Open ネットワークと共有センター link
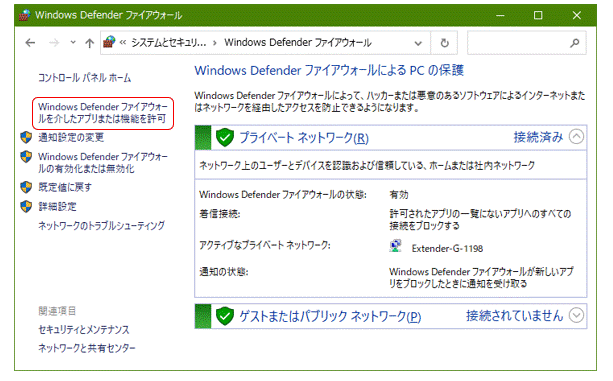Viewport: 613px width, 381px height. [x=87, y=348]
